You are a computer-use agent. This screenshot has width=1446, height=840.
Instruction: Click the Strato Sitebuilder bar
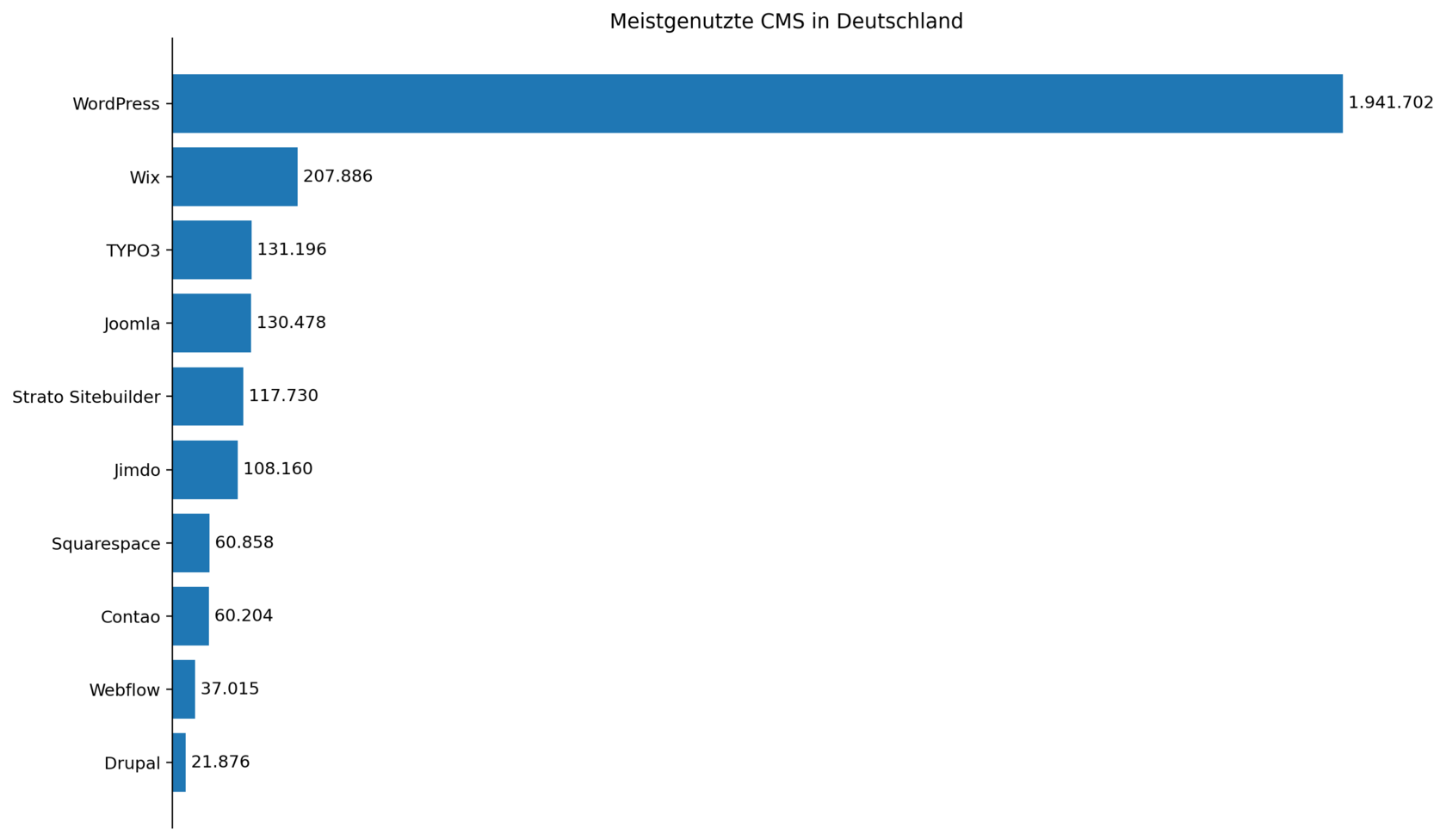tap(207, 396)
